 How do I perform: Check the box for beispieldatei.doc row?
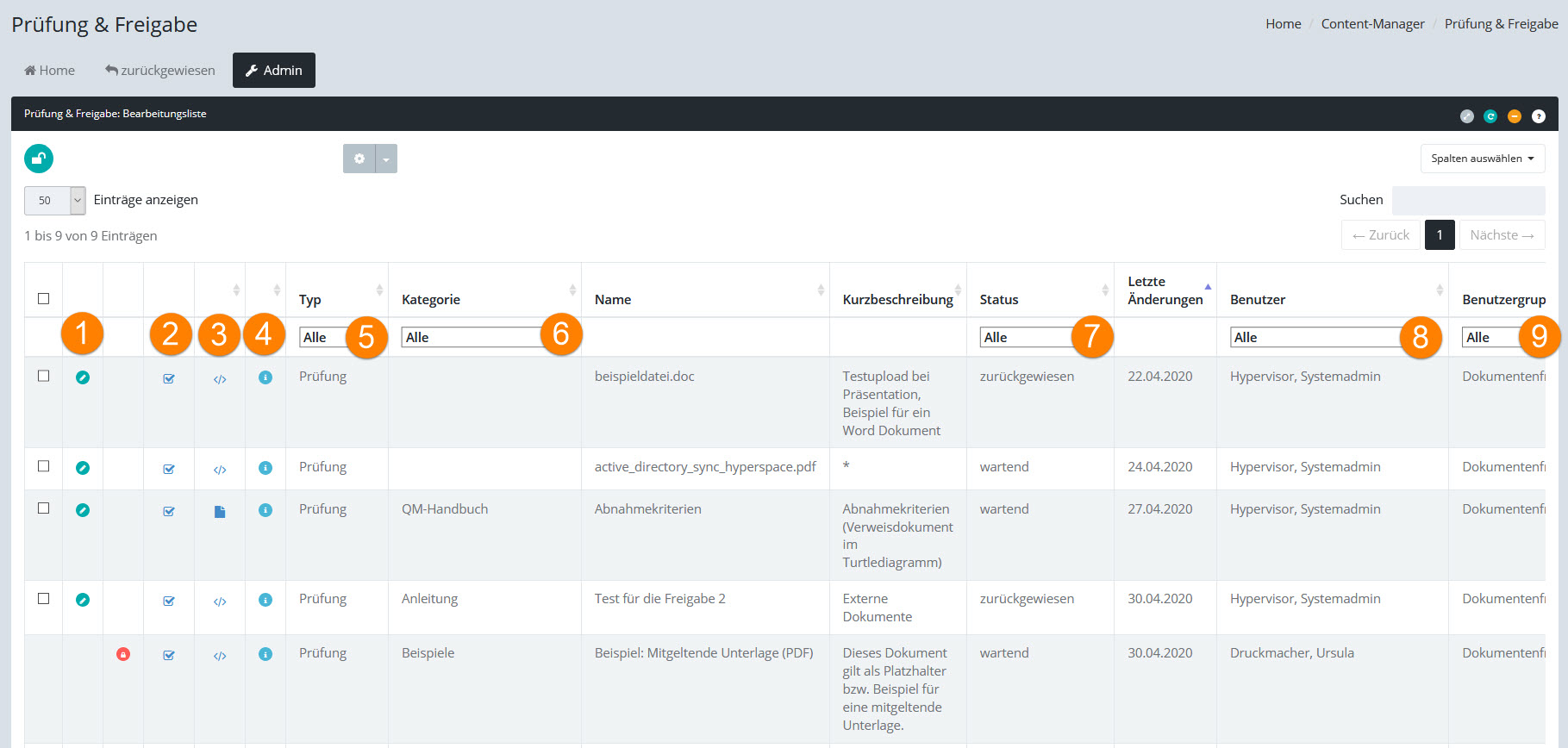pyautogui.click(x=44, y=377)
